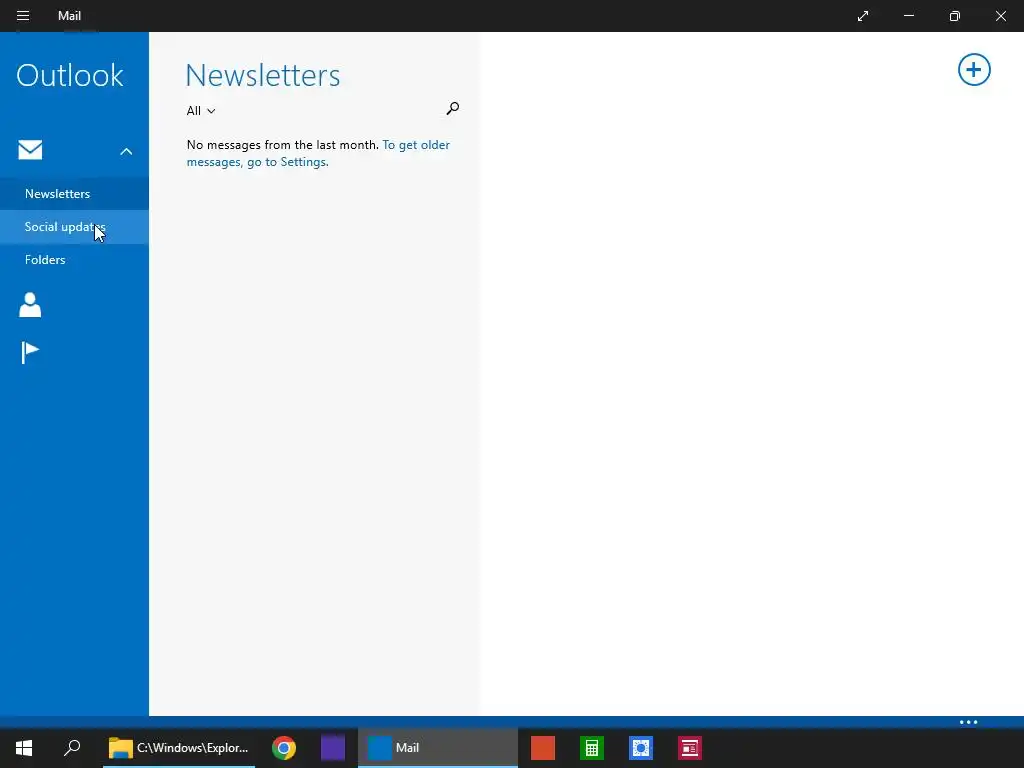Open the purple app in taskbar
The image size is (1024, 768).
tap(333, 748)
